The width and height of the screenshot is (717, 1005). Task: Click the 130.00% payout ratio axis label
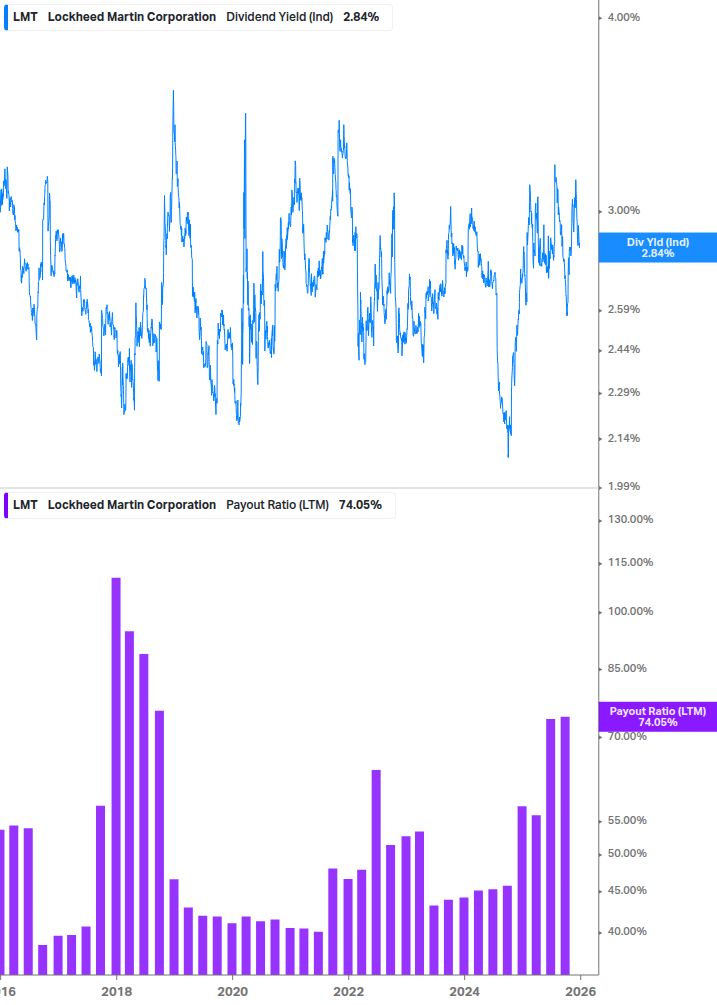click(630, 519)
